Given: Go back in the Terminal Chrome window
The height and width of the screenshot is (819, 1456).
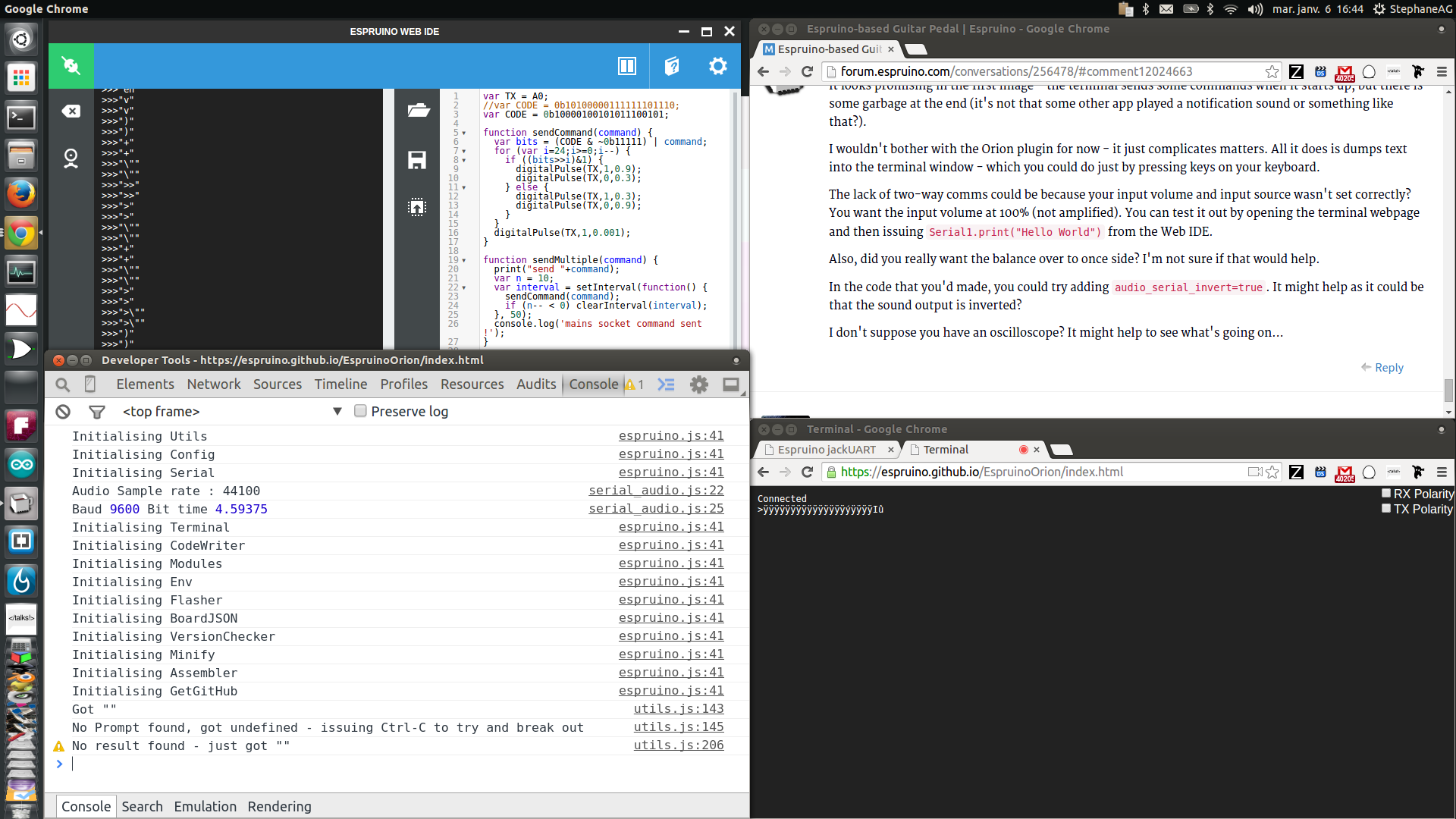Looking at the screenshot, I should click(764, 472).
